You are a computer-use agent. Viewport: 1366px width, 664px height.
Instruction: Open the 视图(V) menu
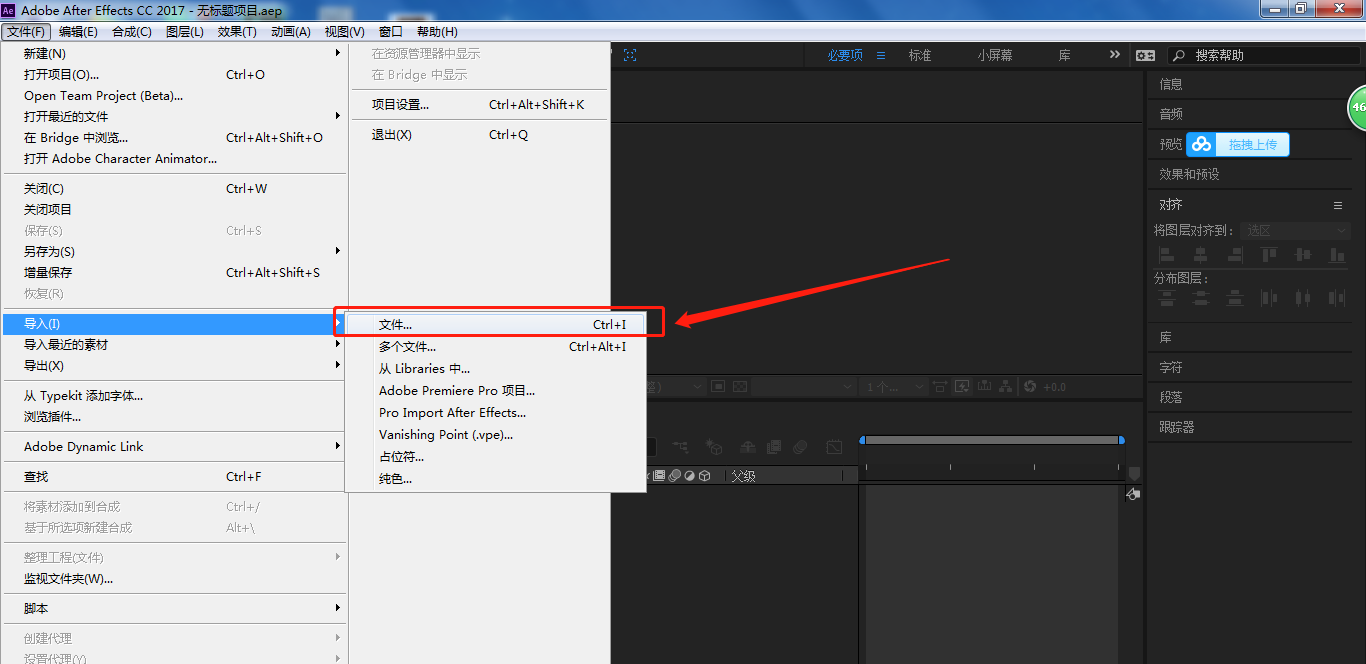[344, 32]
